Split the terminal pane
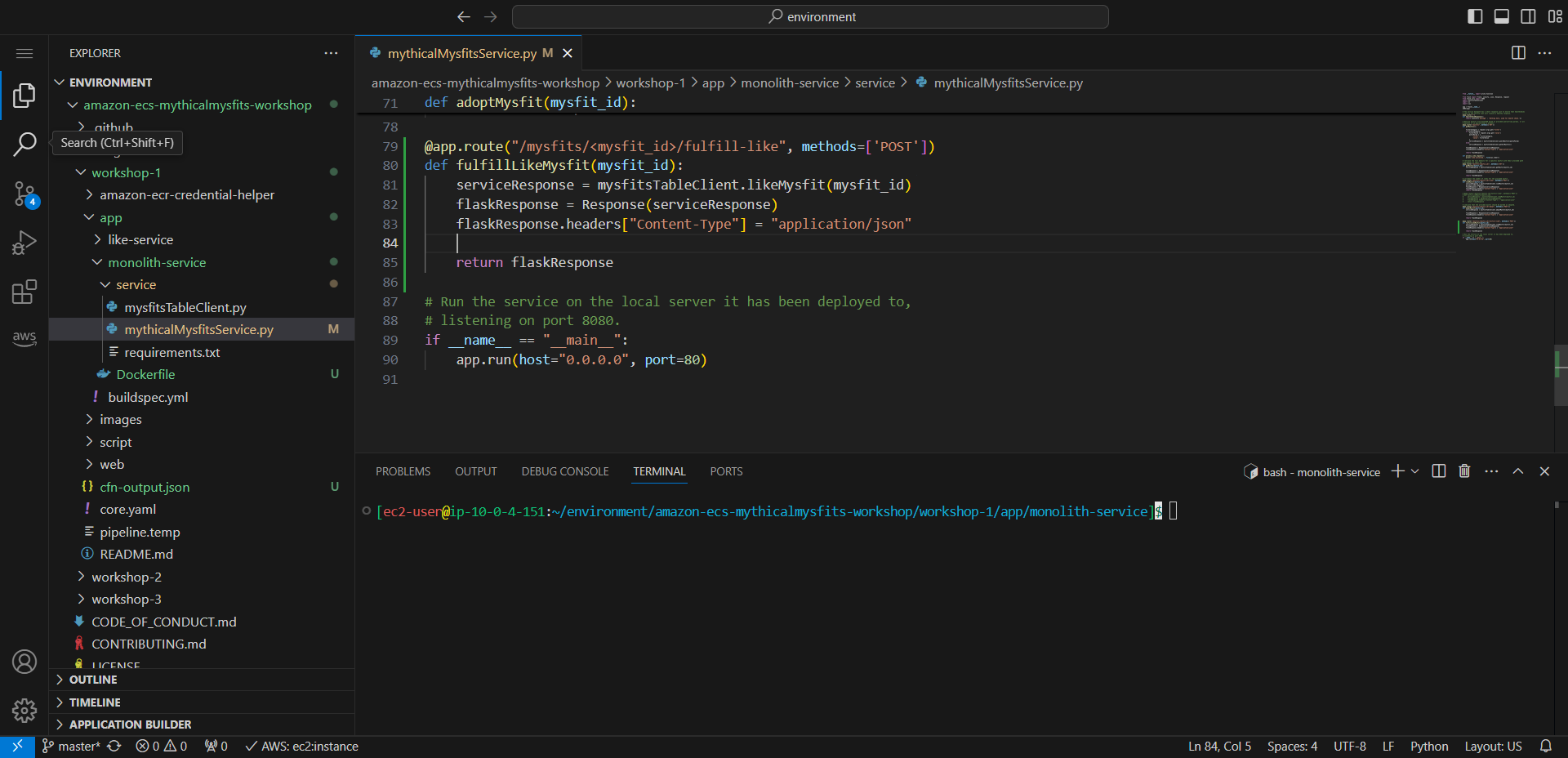Image resolution: width=1568 pixels, height=758 pixels. tap(1439, 471)
